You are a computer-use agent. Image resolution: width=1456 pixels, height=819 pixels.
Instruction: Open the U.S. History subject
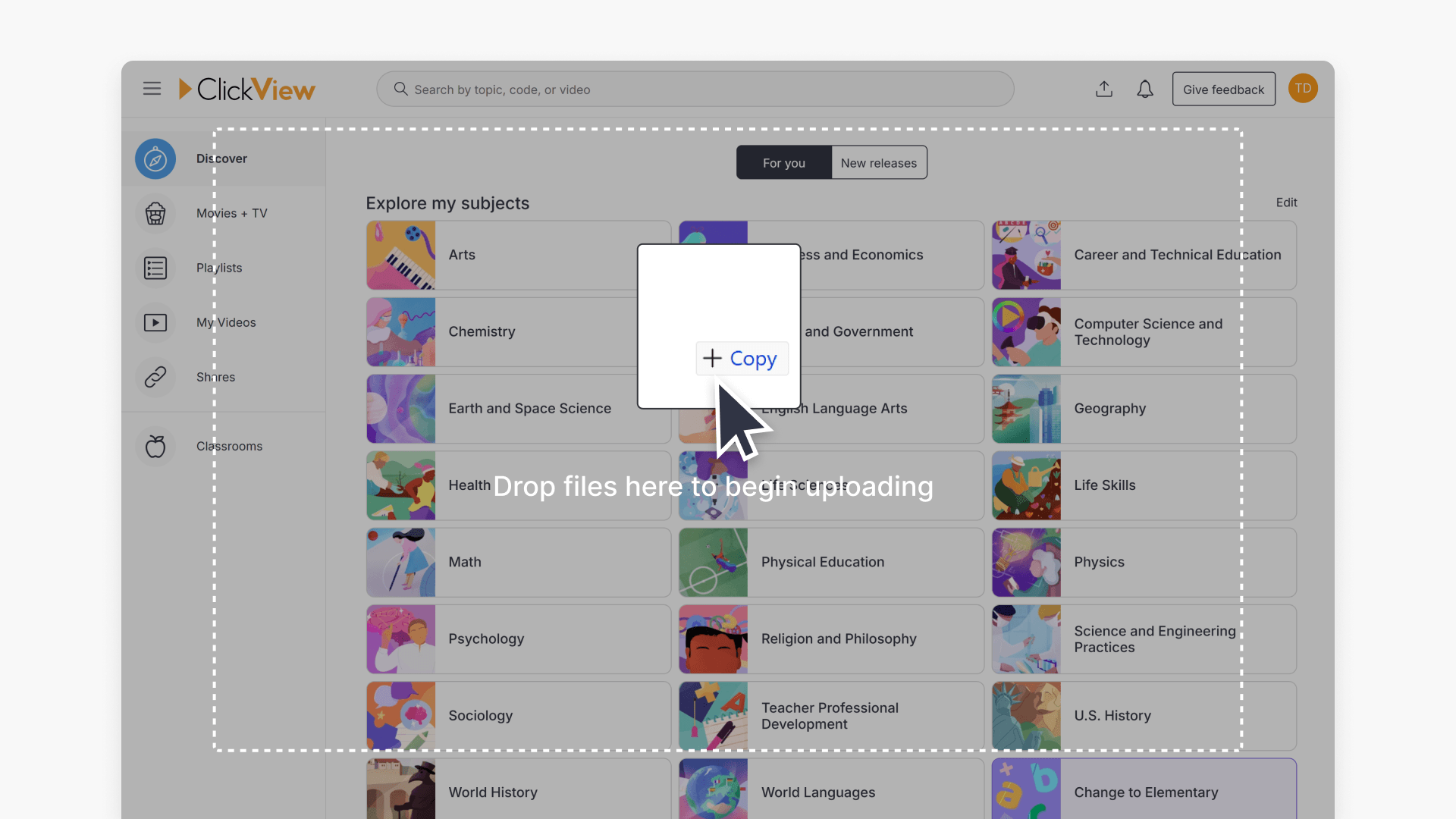[x=1144, y=715]
